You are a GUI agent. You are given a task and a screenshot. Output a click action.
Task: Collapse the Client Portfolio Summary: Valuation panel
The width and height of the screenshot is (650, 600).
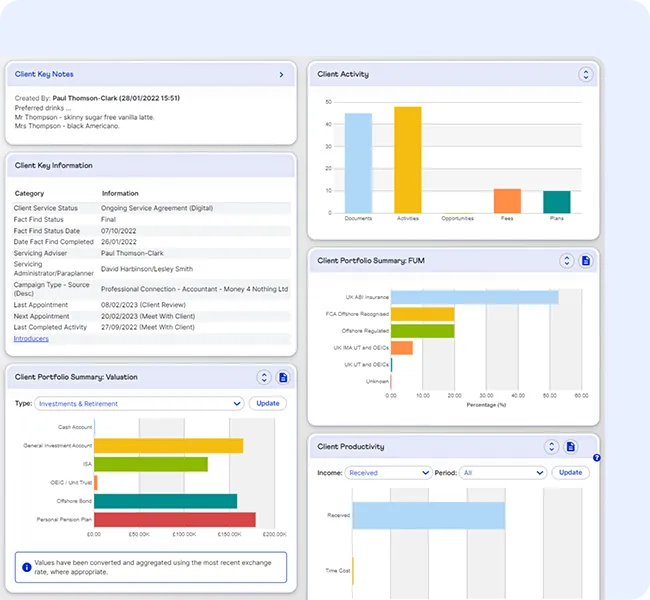coord(264,377)
